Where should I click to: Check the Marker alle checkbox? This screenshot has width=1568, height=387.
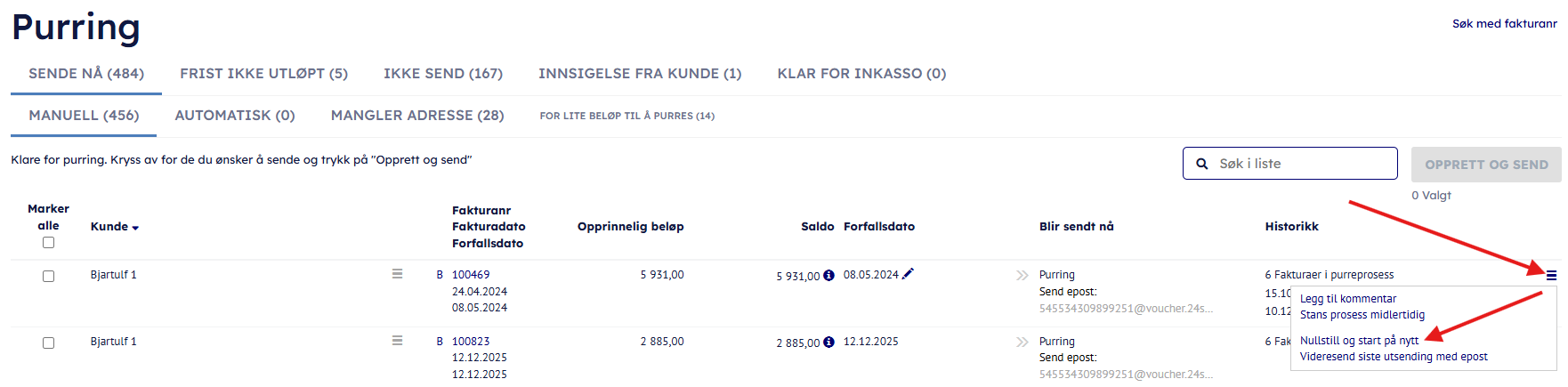[x=49, y=243]
